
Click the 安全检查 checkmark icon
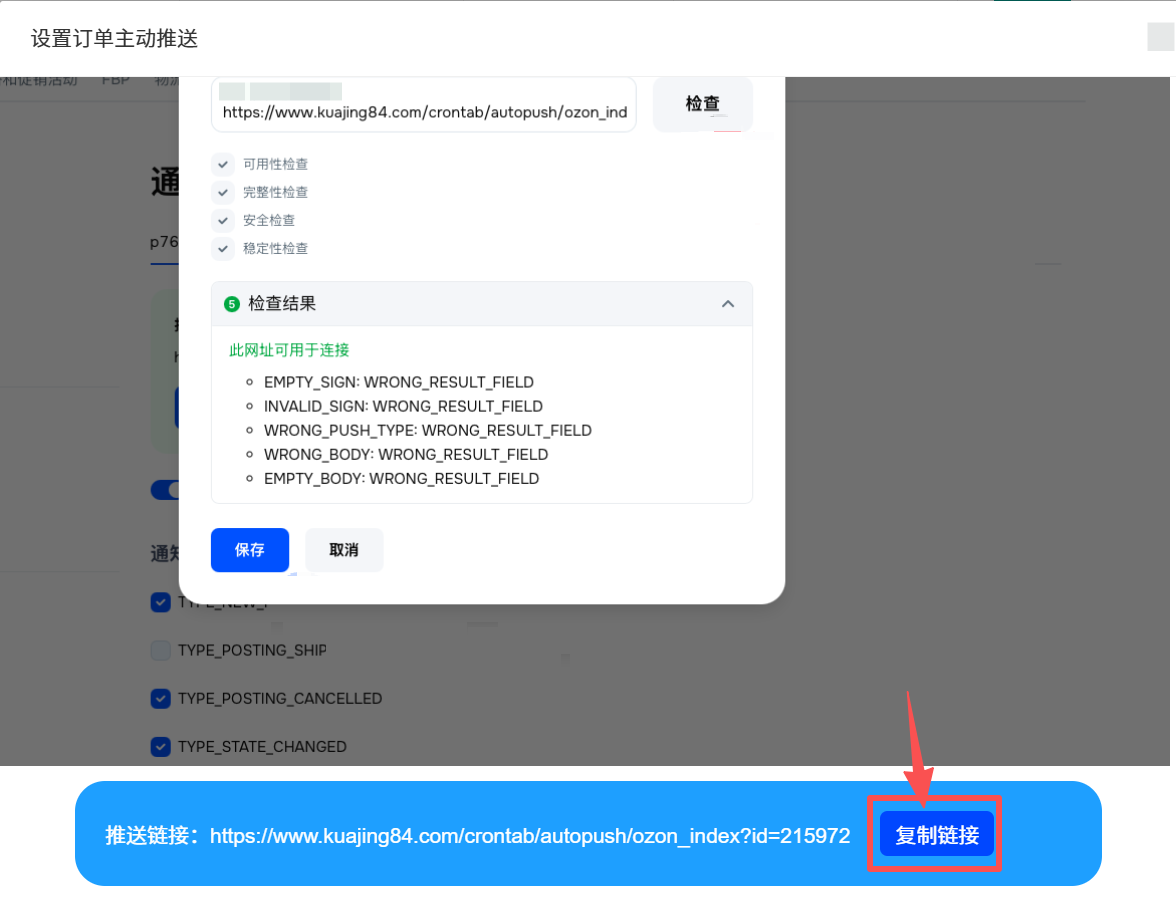(x=224, y=220)
